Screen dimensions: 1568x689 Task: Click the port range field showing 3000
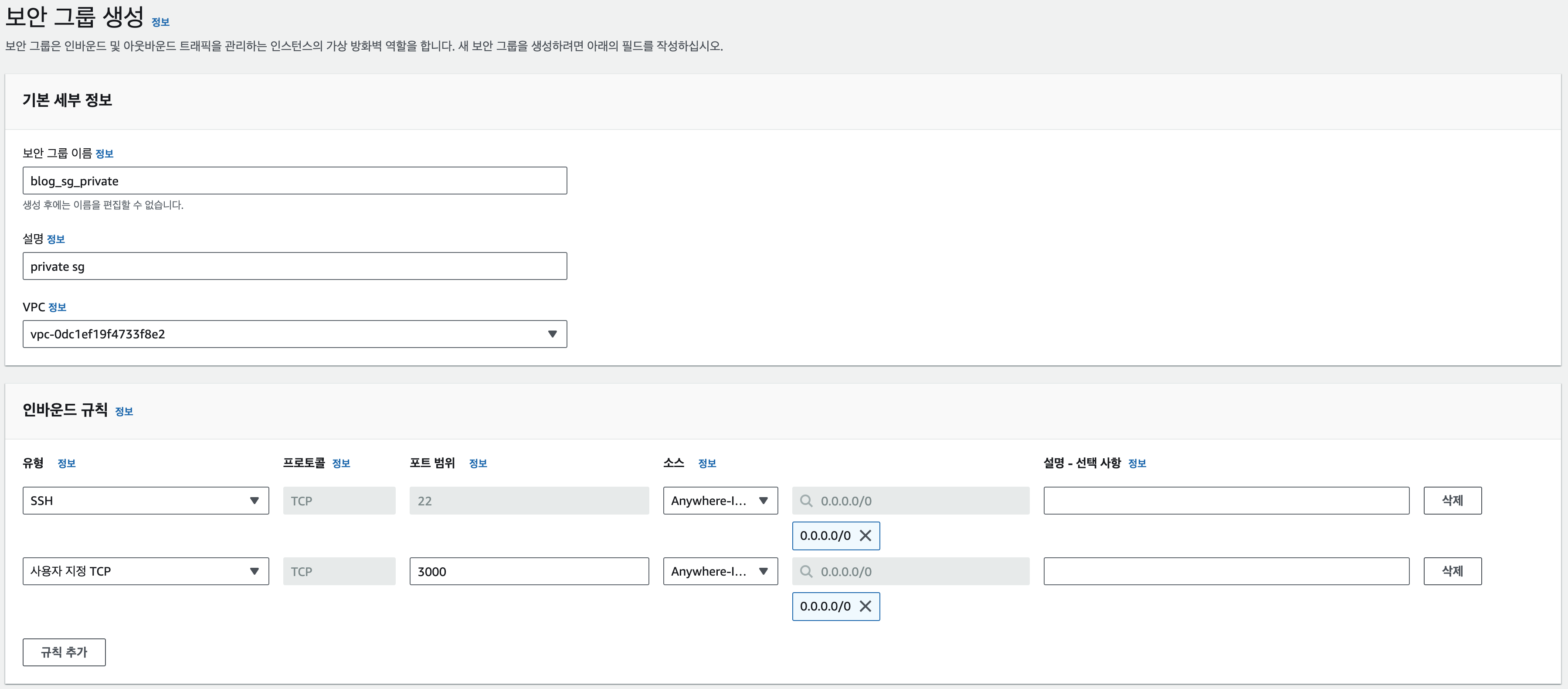[x=528, y=571]
